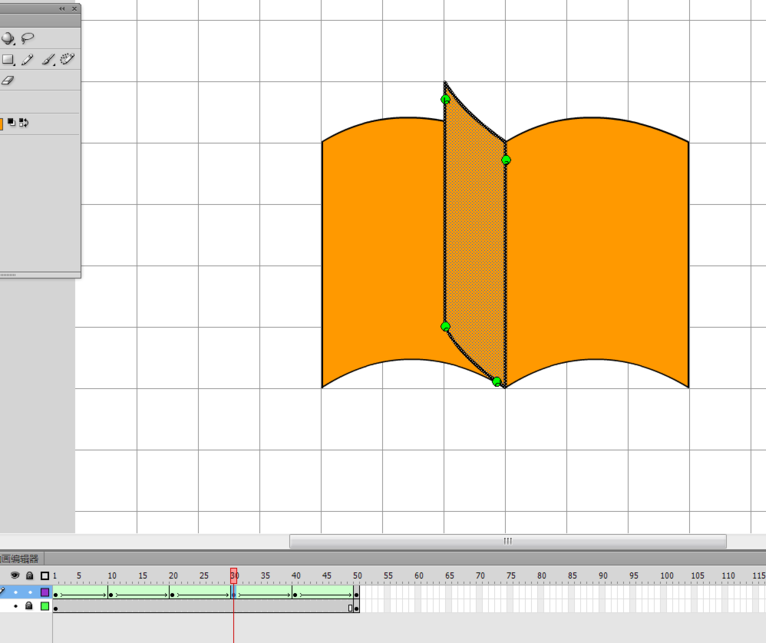The image size is (766, 643).
Task: Open the orange fill color swatch
Action: [x=1, y=124]
